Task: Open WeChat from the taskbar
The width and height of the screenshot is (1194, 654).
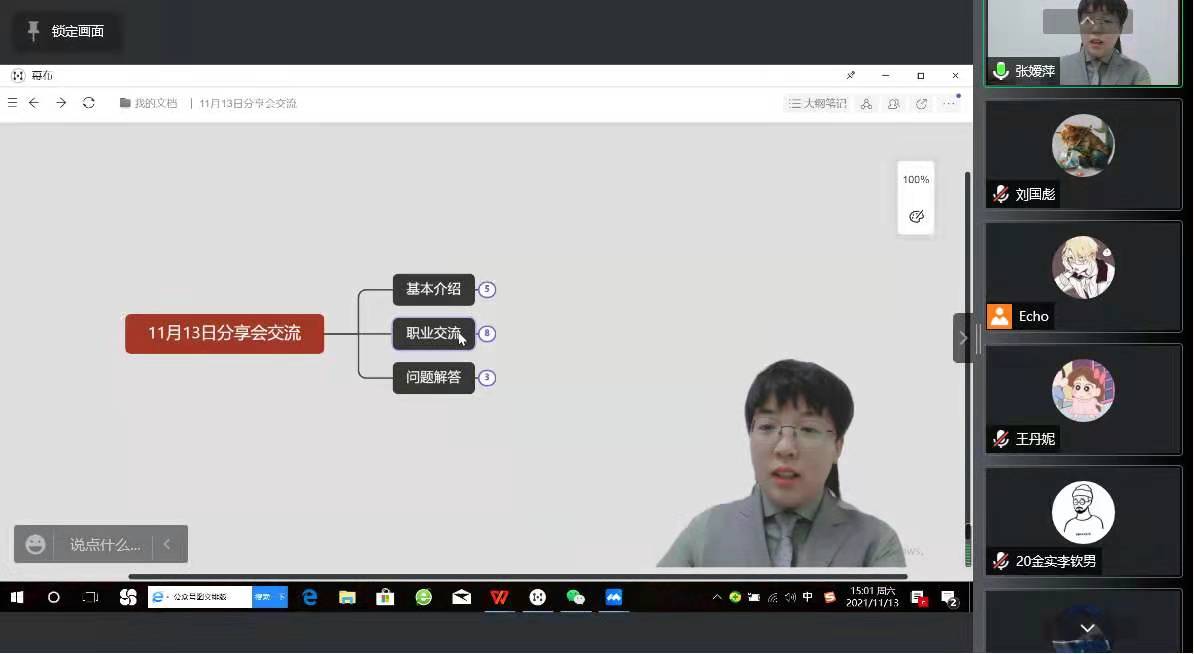Action: pyautogui.click(x=576, y=597)
